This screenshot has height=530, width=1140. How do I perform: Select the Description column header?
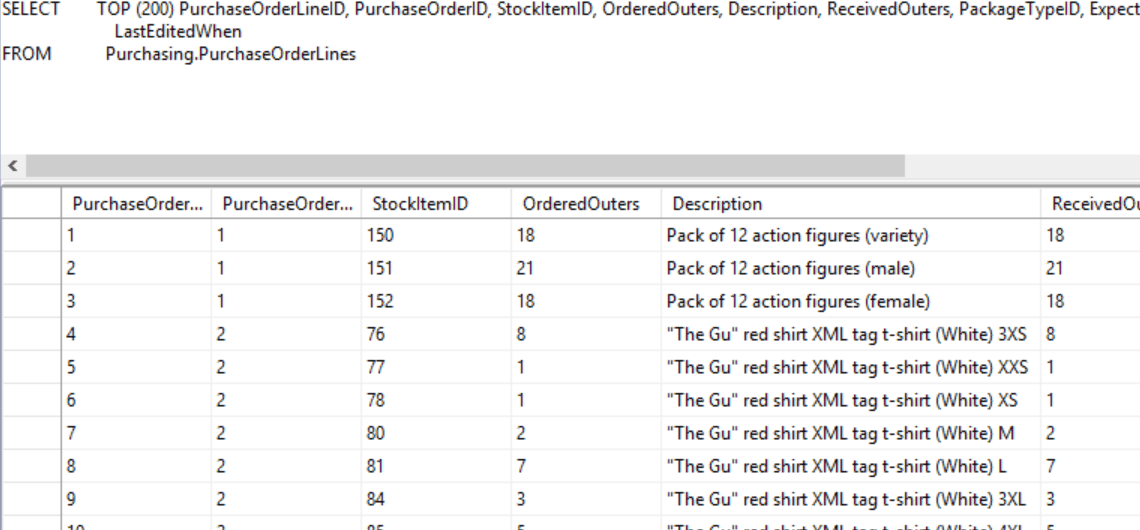[x=851, y=204]
